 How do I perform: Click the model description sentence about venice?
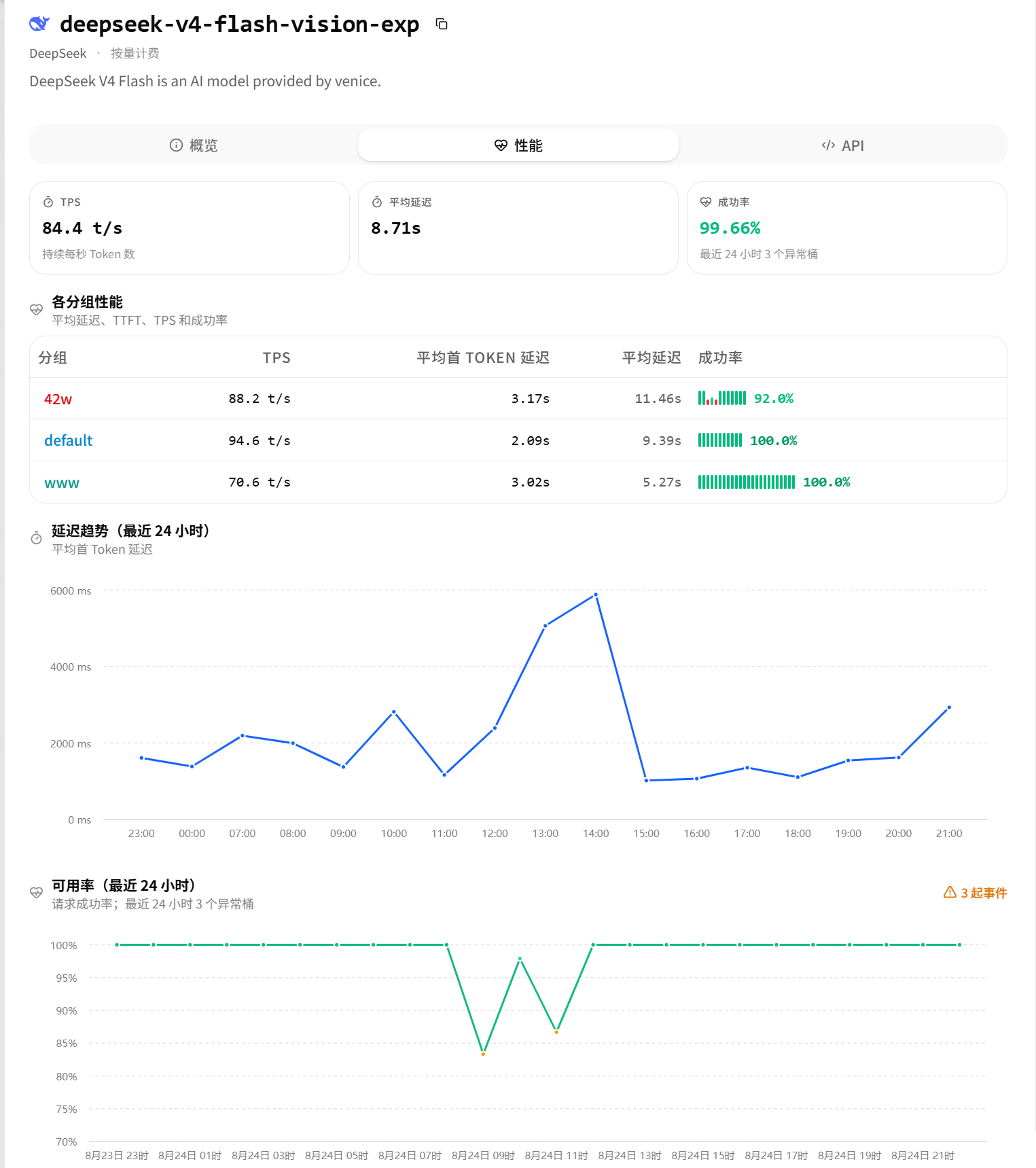click(205, 82)
